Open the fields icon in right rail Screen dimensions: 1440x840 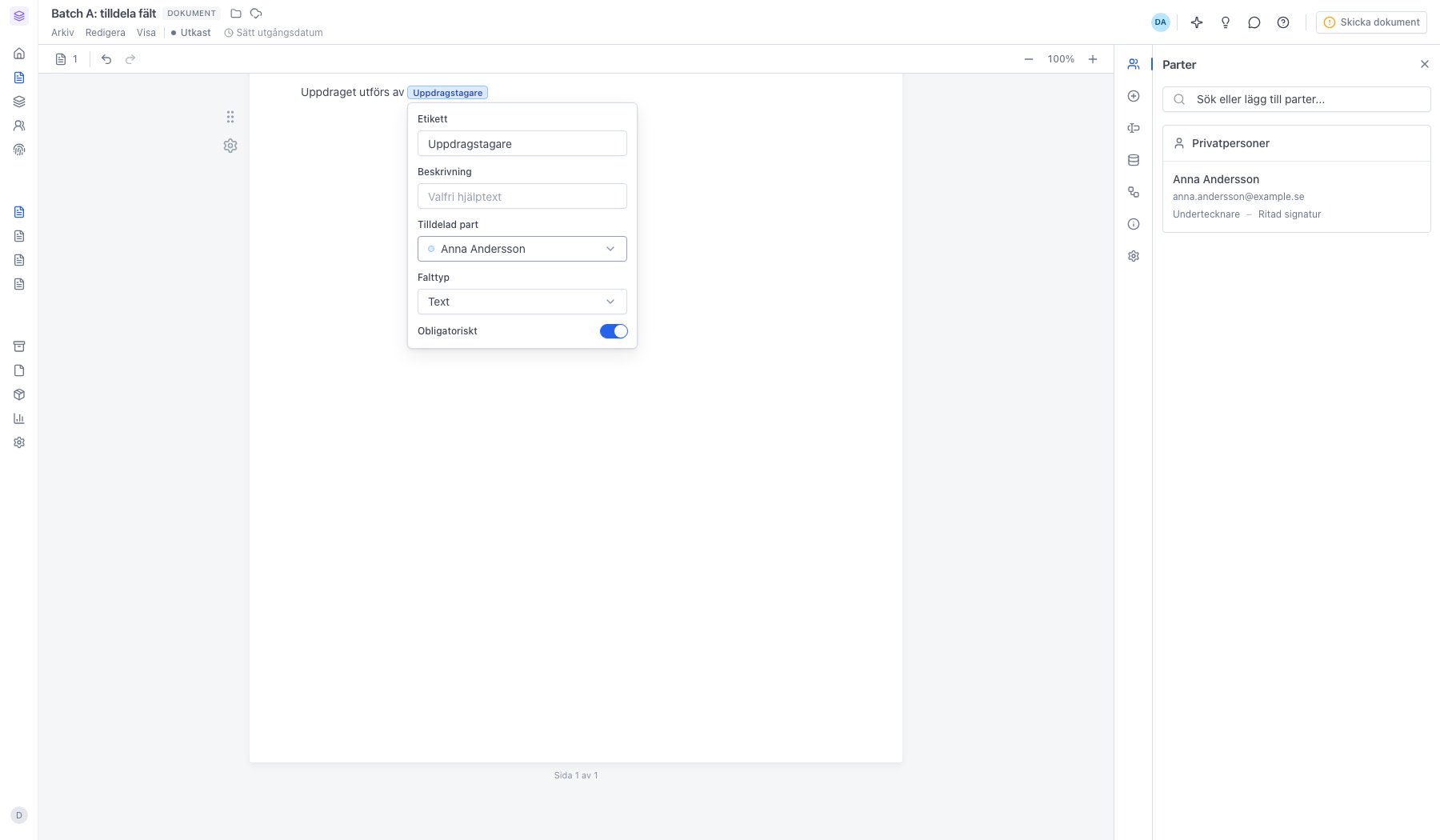(1134, 128)
